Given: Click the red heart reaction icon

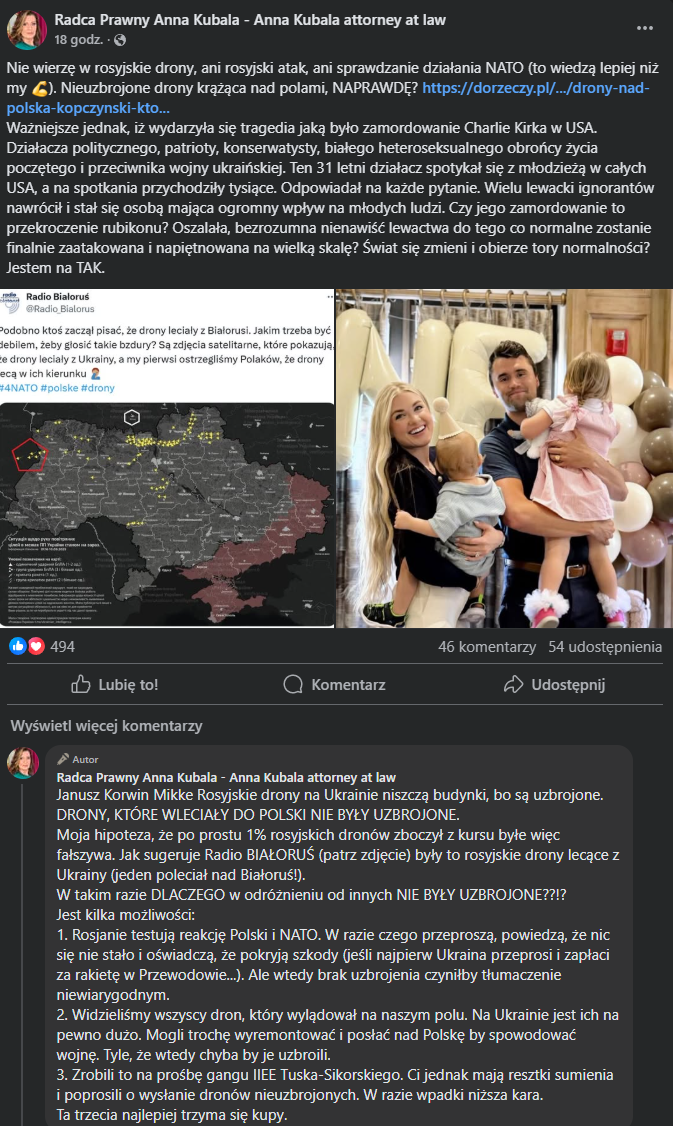Looking at the screenshot, I should [x=36, y=646].
